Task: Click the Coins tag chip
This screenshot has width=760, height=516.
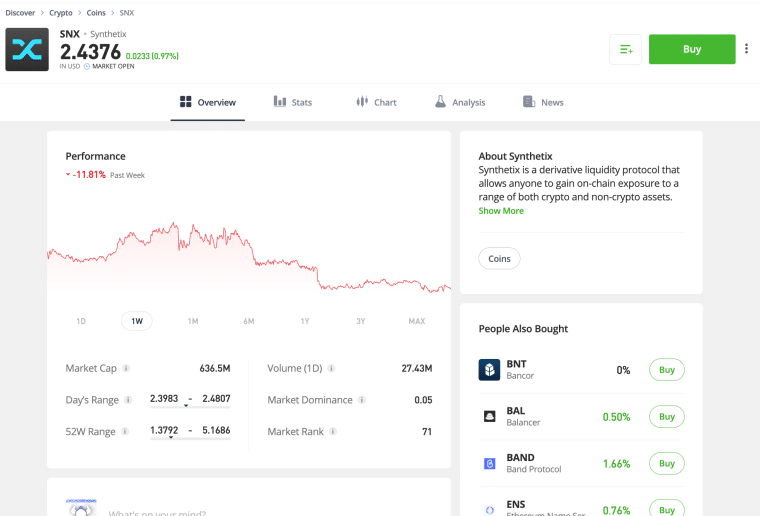Action: point(499,259)
